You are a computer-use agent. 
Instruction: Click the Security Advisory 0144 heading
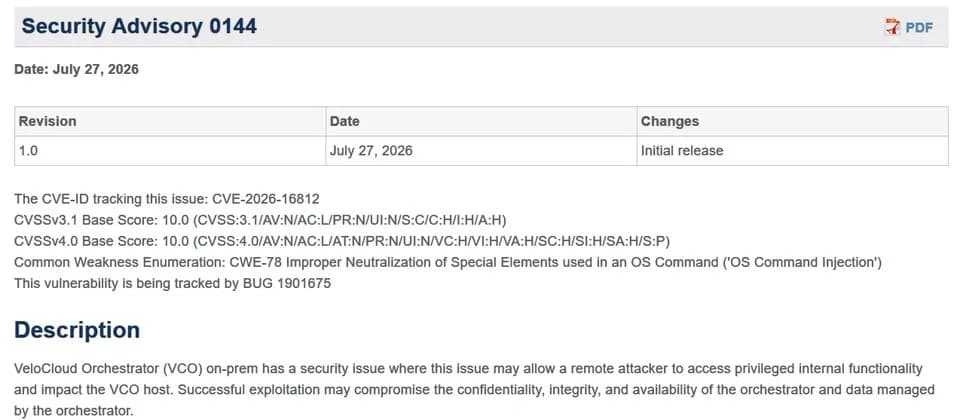pos(139,26)
